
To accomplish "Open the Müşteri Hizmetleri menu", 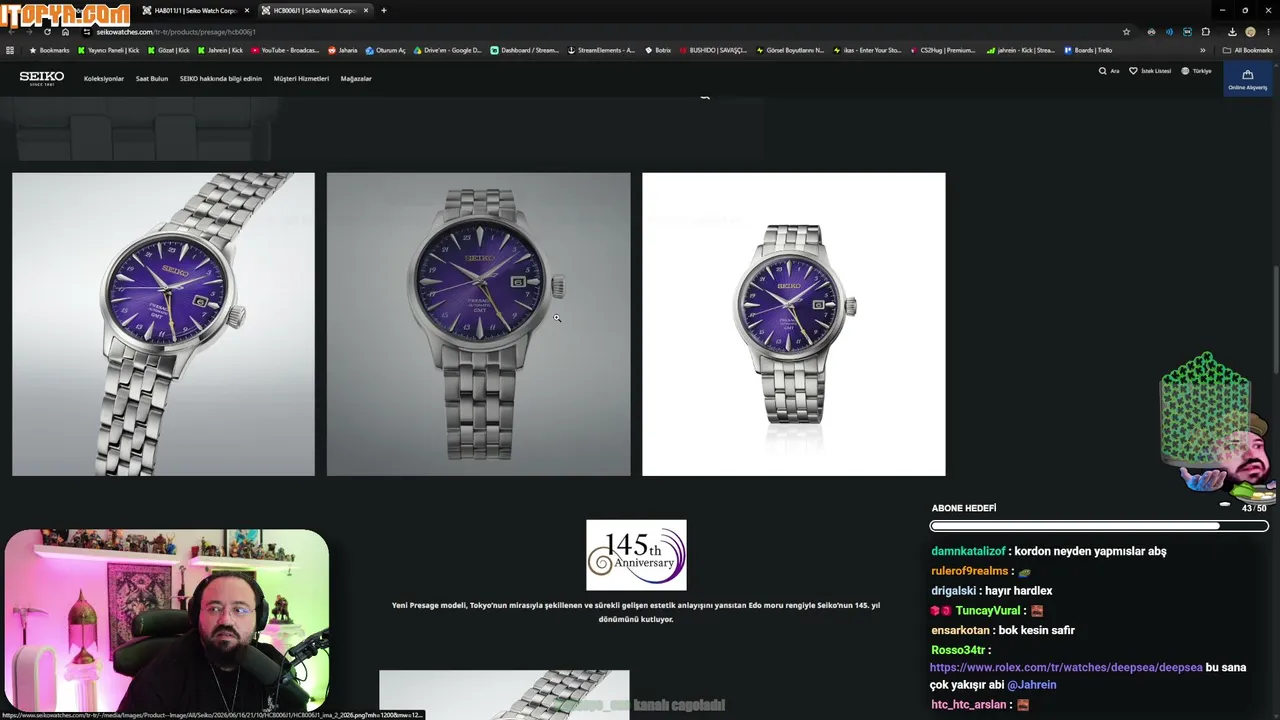I will click(301, 79).
